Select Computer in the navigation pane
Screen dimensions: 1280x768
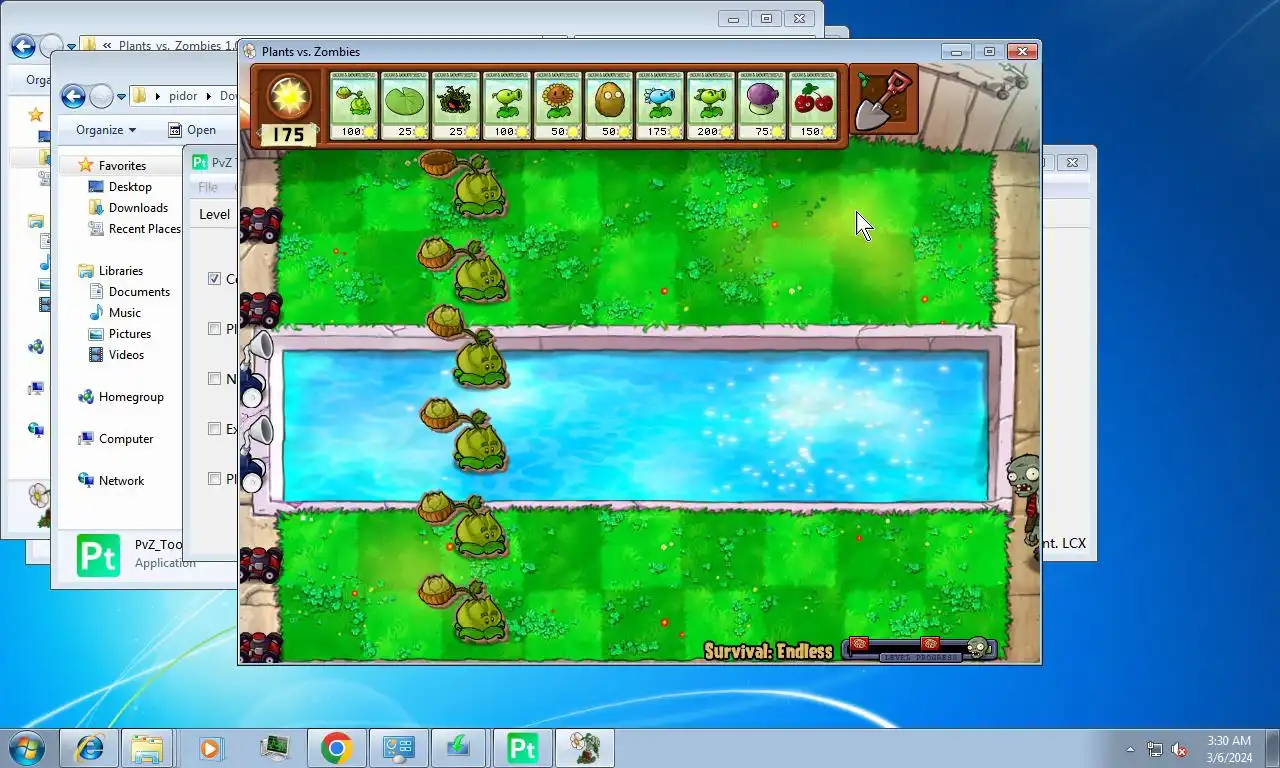click(126, 439)
